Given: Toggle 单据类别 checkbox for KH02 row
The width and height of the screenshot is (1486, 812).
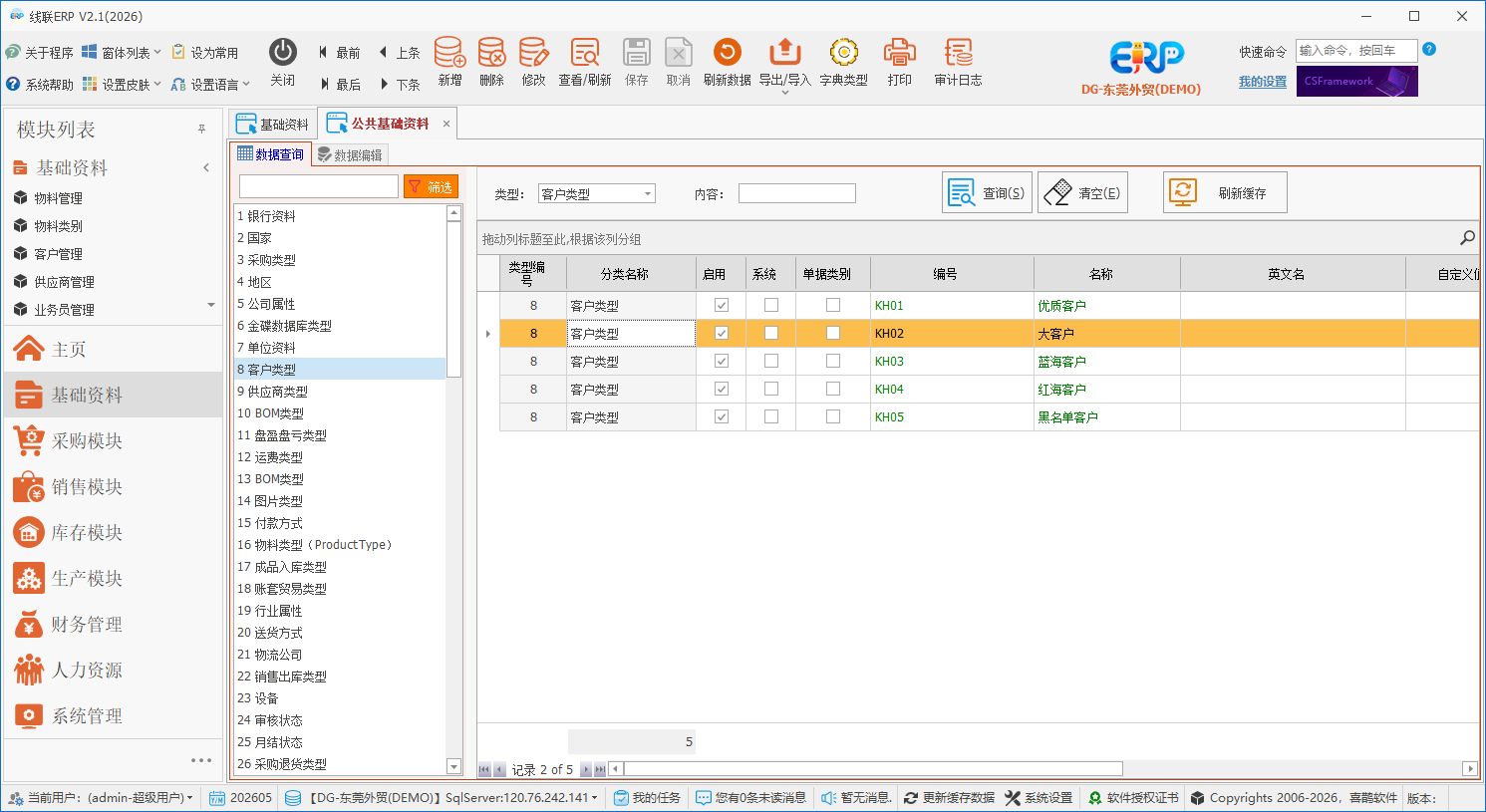Looking at the screenshot, I should 833,333.
